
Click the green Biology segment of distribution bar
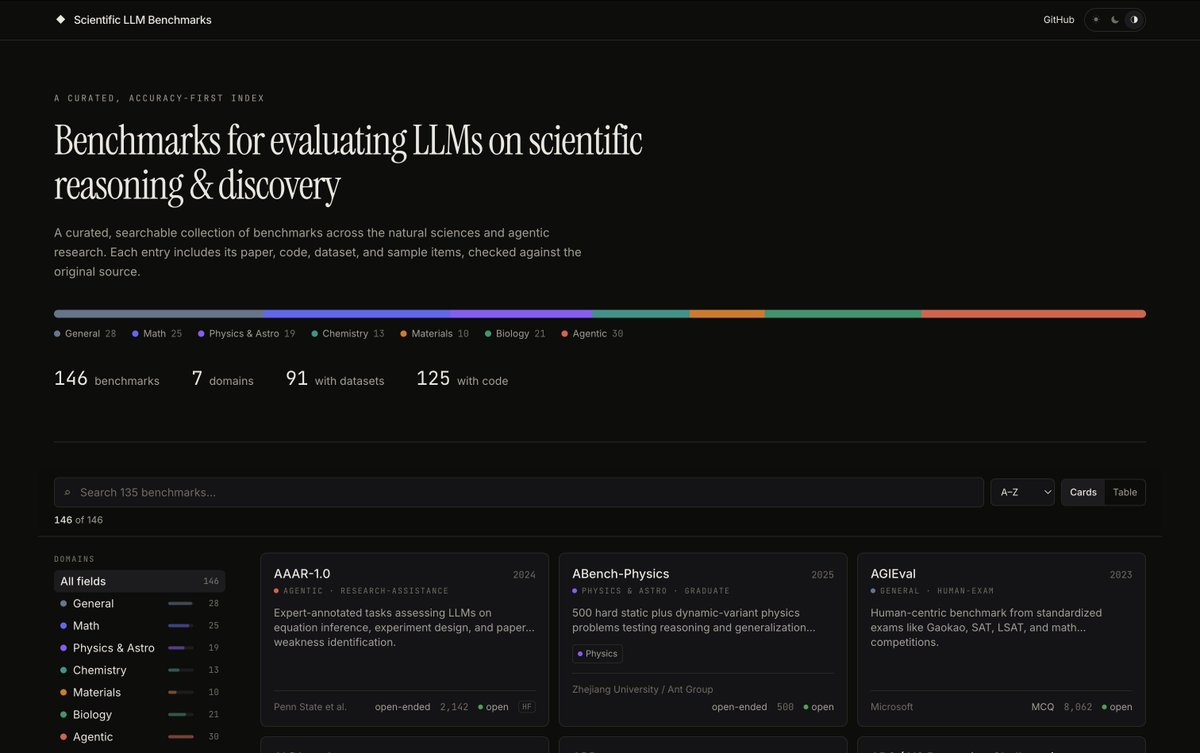(x=843, y=314)
